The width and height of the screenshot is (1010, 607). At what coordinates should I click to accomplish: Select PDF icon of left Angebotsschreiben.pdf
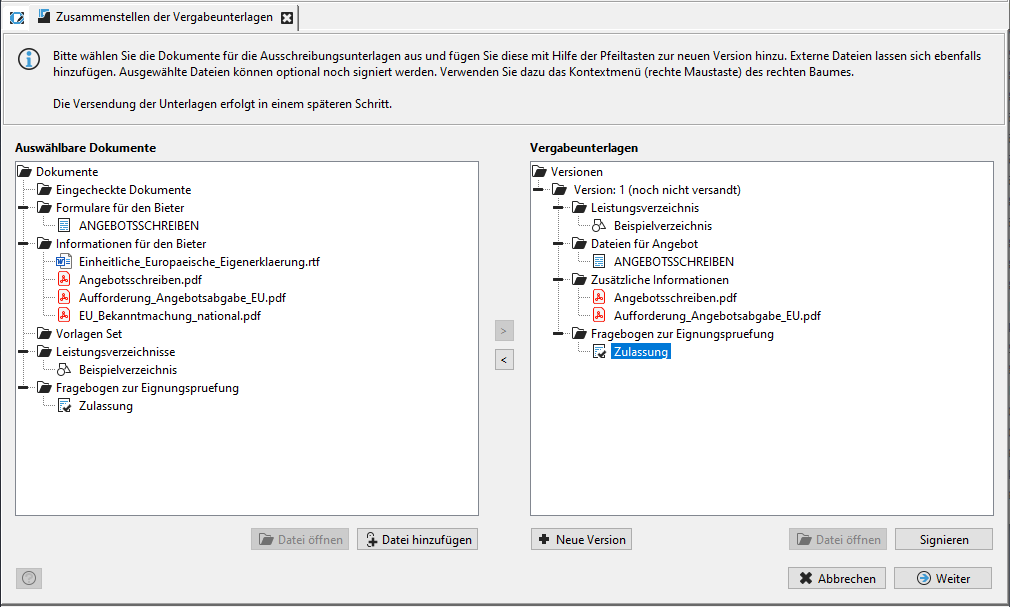pos(64,280)
